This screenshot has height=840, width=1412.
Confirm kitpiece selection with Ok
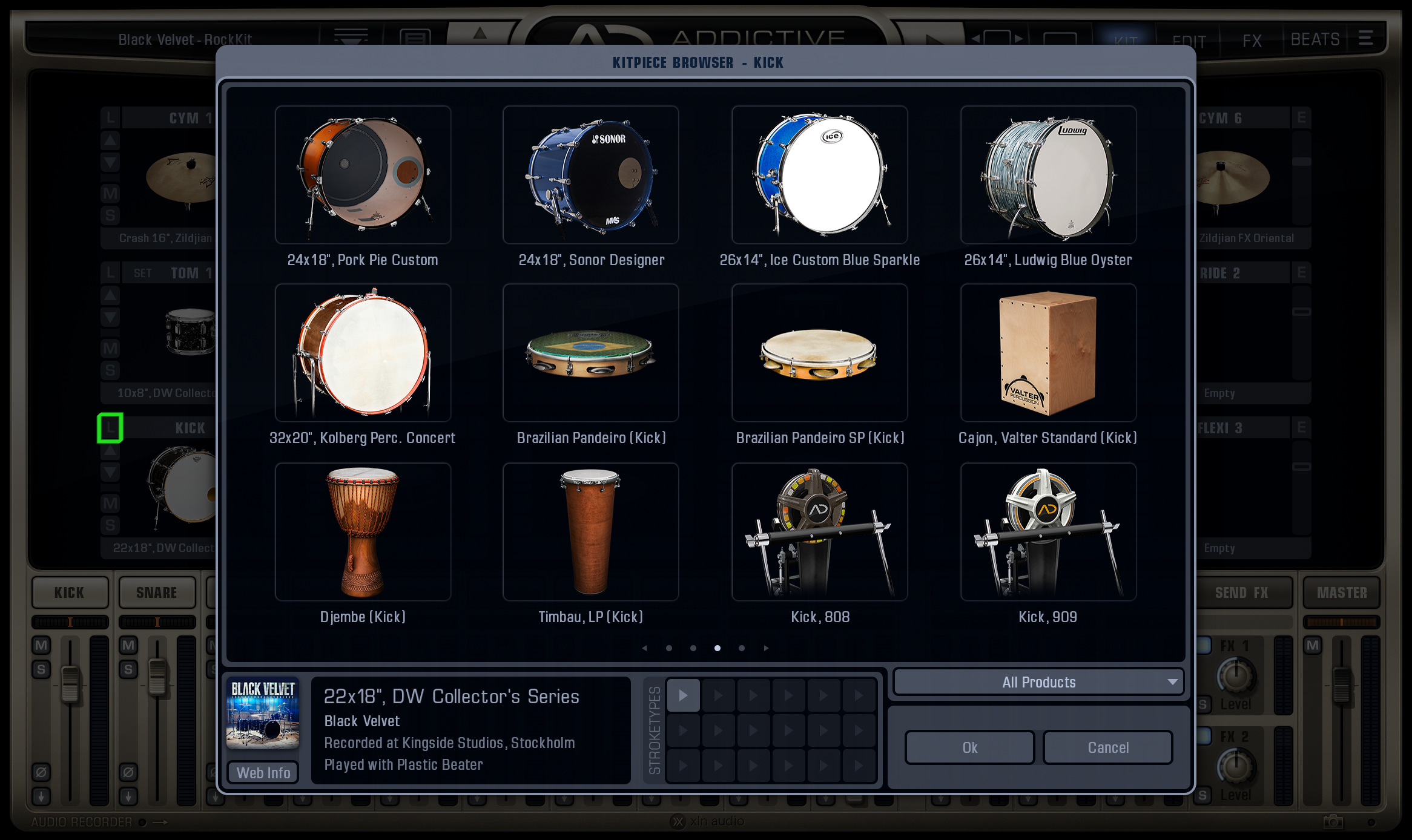click(x=970, y=747)
